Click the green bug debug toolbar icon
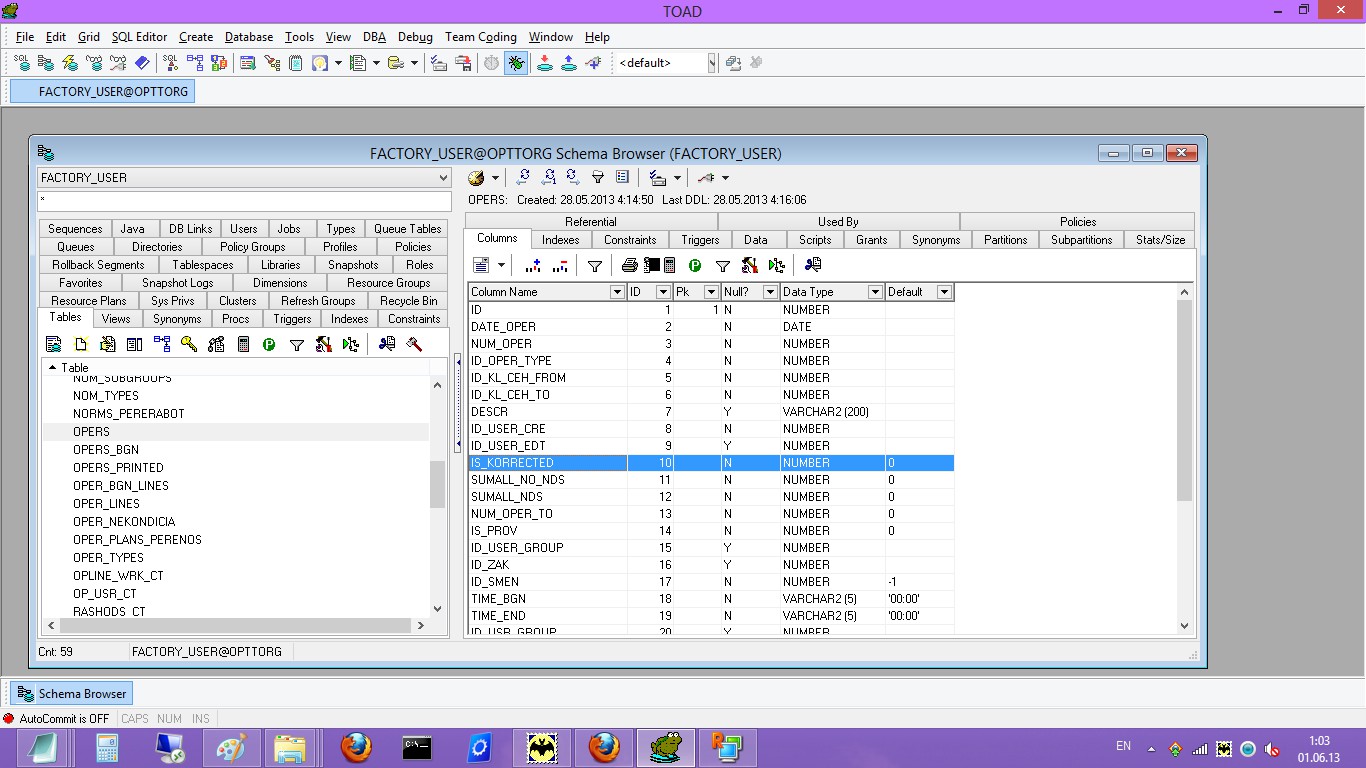The height and width of the screenshot is (768, 1366). click(516, 63)
